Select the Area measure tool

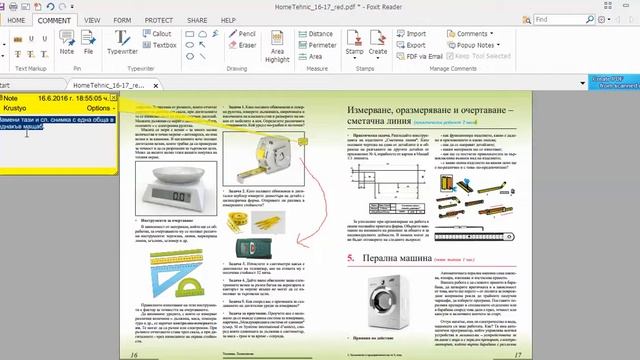point(311,56)
